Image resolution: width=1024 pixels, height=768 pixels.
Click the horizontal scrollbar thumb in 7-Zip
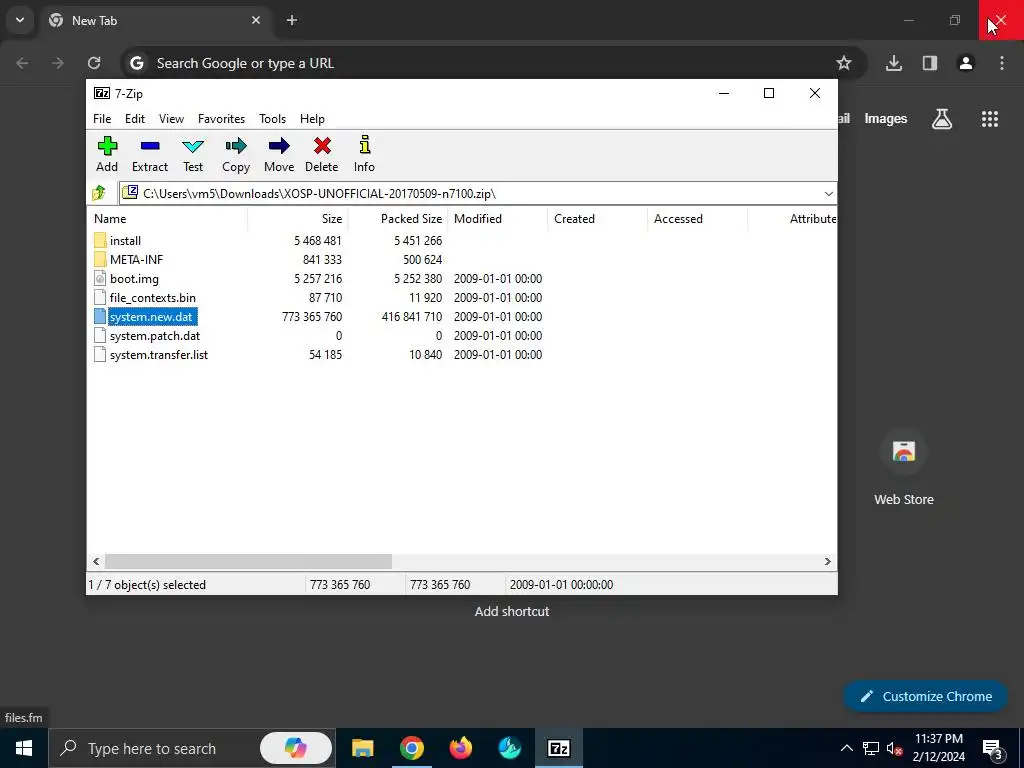[248, 562]
